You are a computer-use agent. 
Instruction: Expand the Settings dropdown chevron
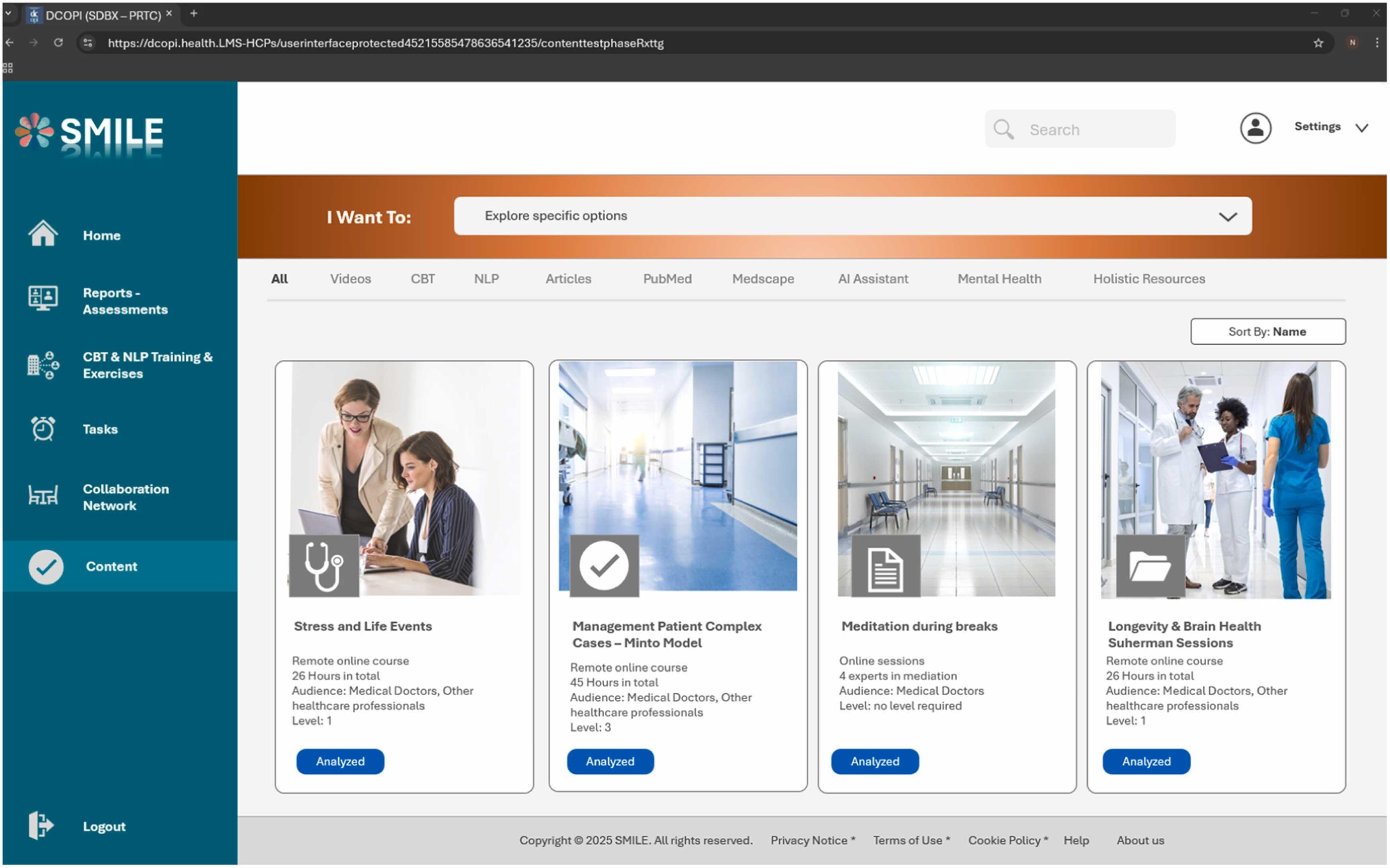tap(1362, 127)
